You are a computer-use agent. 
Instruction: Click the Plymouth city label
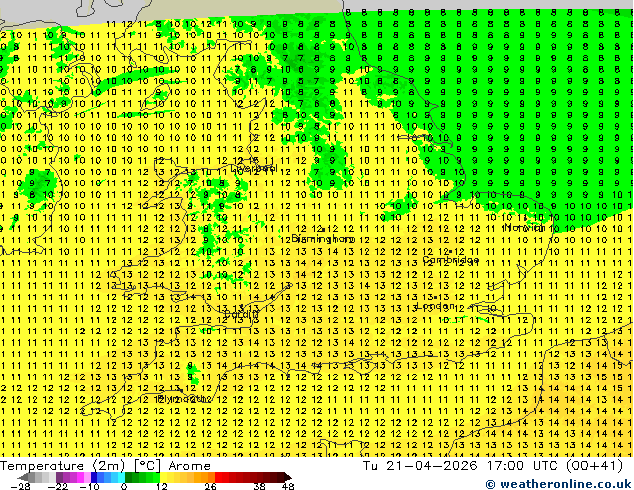tap(183, 399)
